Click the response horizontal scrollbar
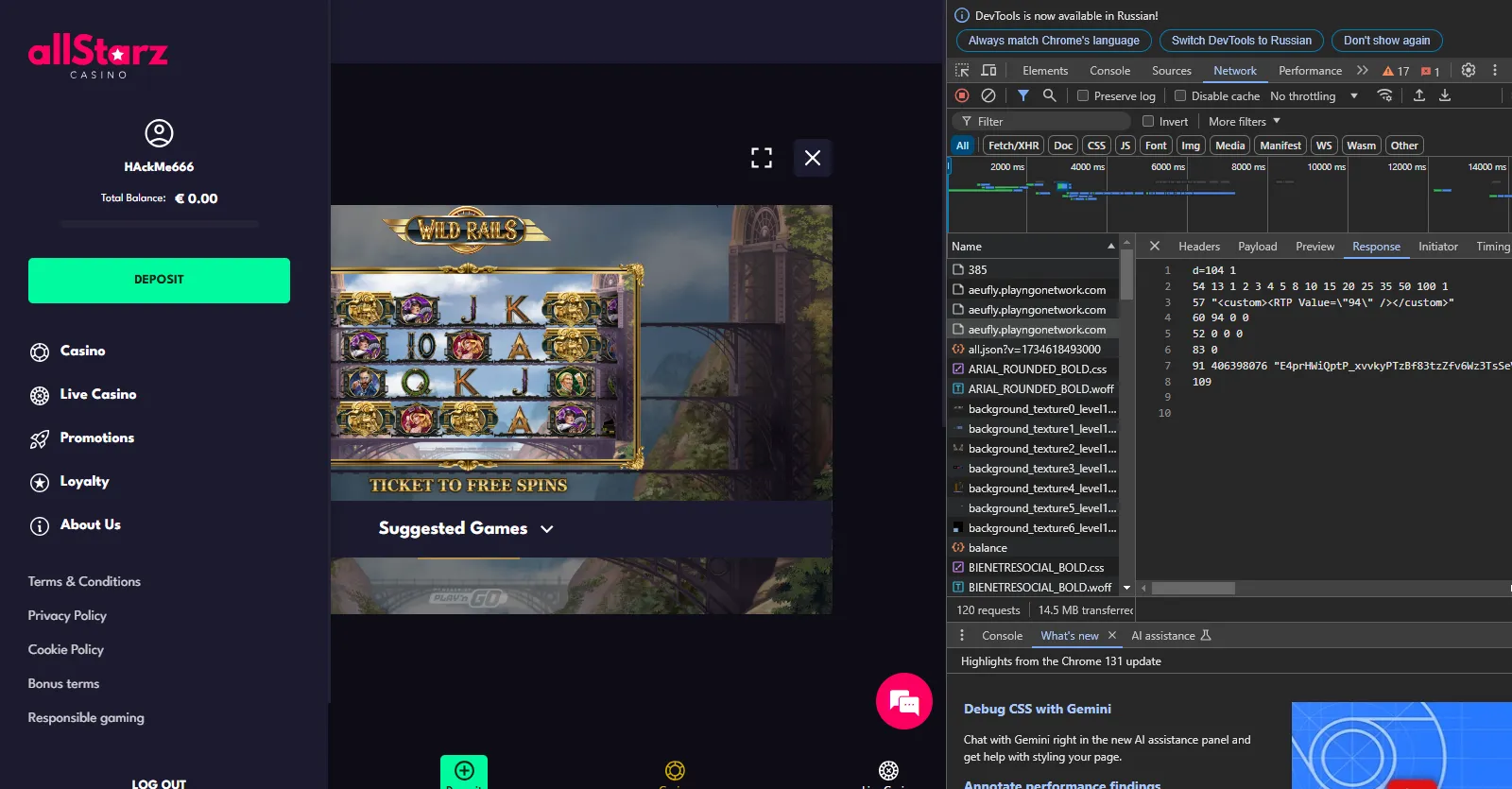Screen dimensions: 1512x789 pyautogui.click(x=1193, y=588)
